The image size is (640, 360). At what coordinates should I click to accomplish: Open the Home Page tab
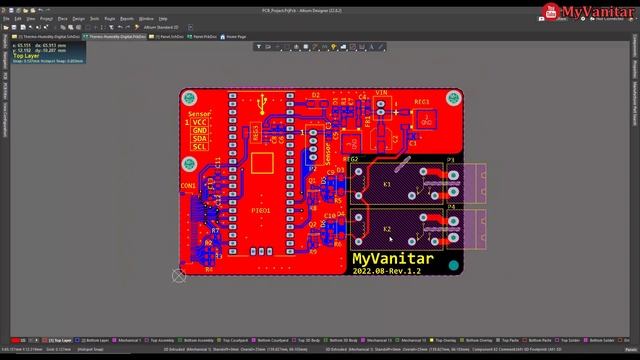pyautogui.click(x=233, y=37)
